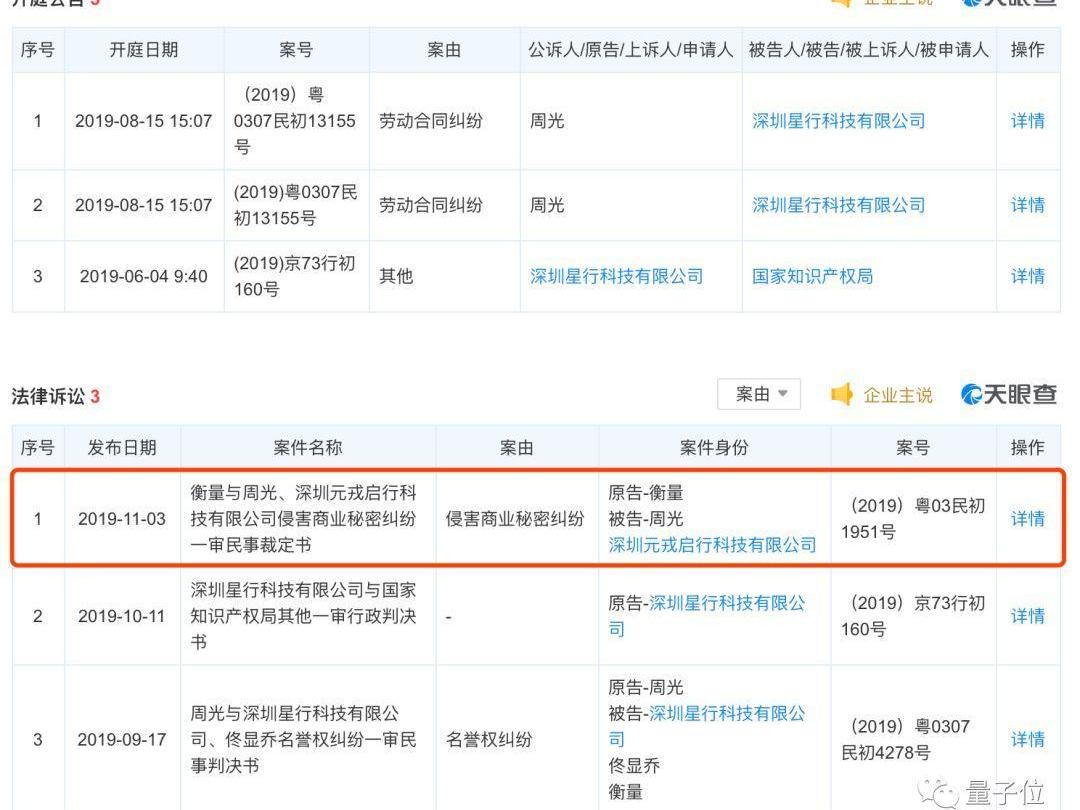This screenshot has height=810, width=1080.
Task: Select the 法律诉讼 section heading
Action: coord(56,396)
